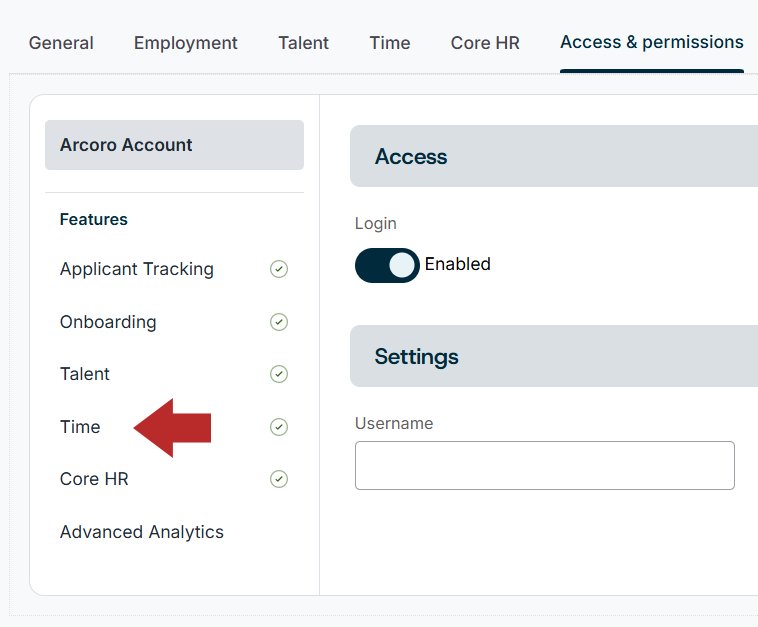The height and width of the screenshot is (627, 758).
Task: Open Time feature in the Features list
Action: pyautogui.click(x=80, y=427)
